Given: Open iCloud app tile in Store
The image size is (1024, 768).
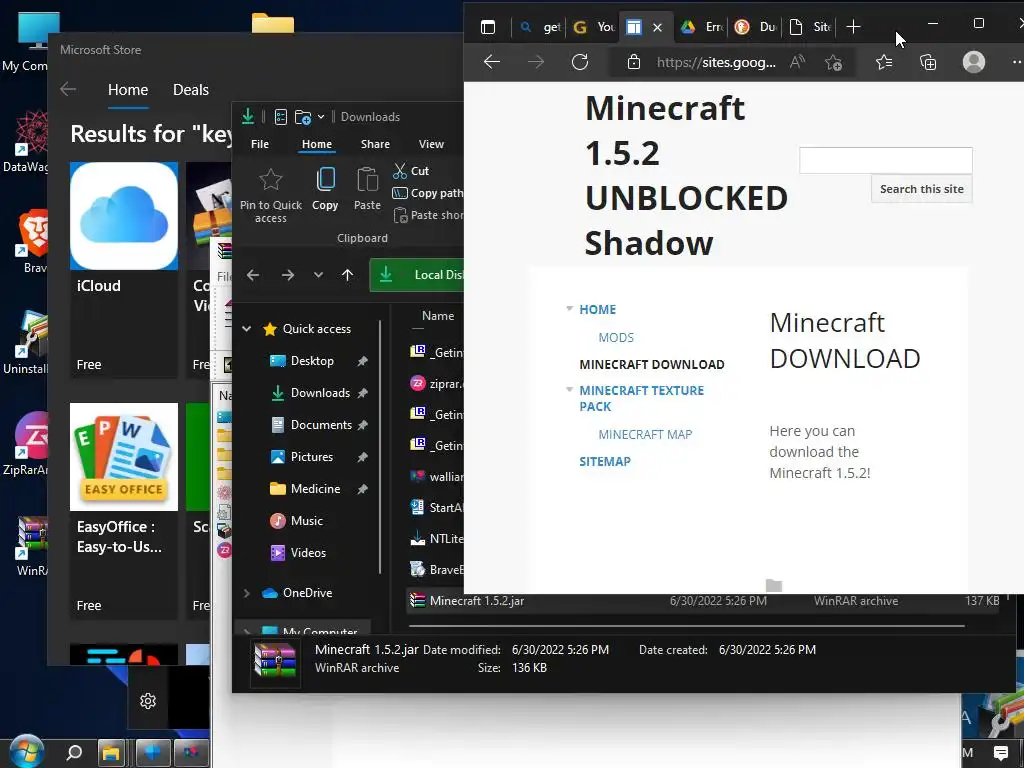Looking at the screenshot, I should (x=123, y=269).
